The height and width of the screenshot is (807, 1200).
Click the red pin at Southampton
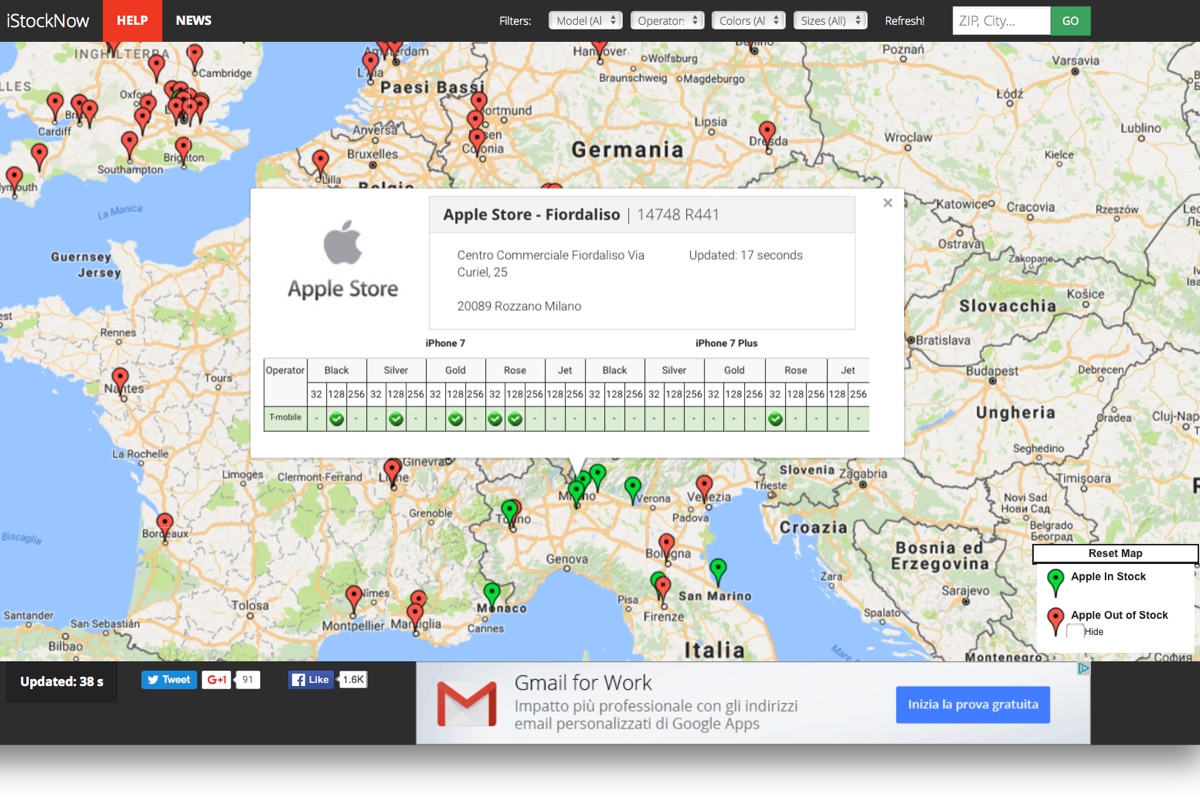pyautogui.click(x=130, y=144)
